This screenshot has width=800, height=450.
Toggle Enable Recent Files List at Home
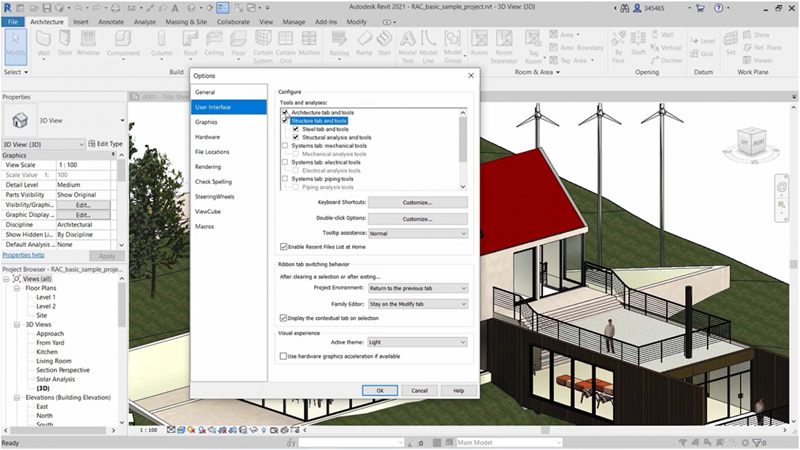point(284,246)
